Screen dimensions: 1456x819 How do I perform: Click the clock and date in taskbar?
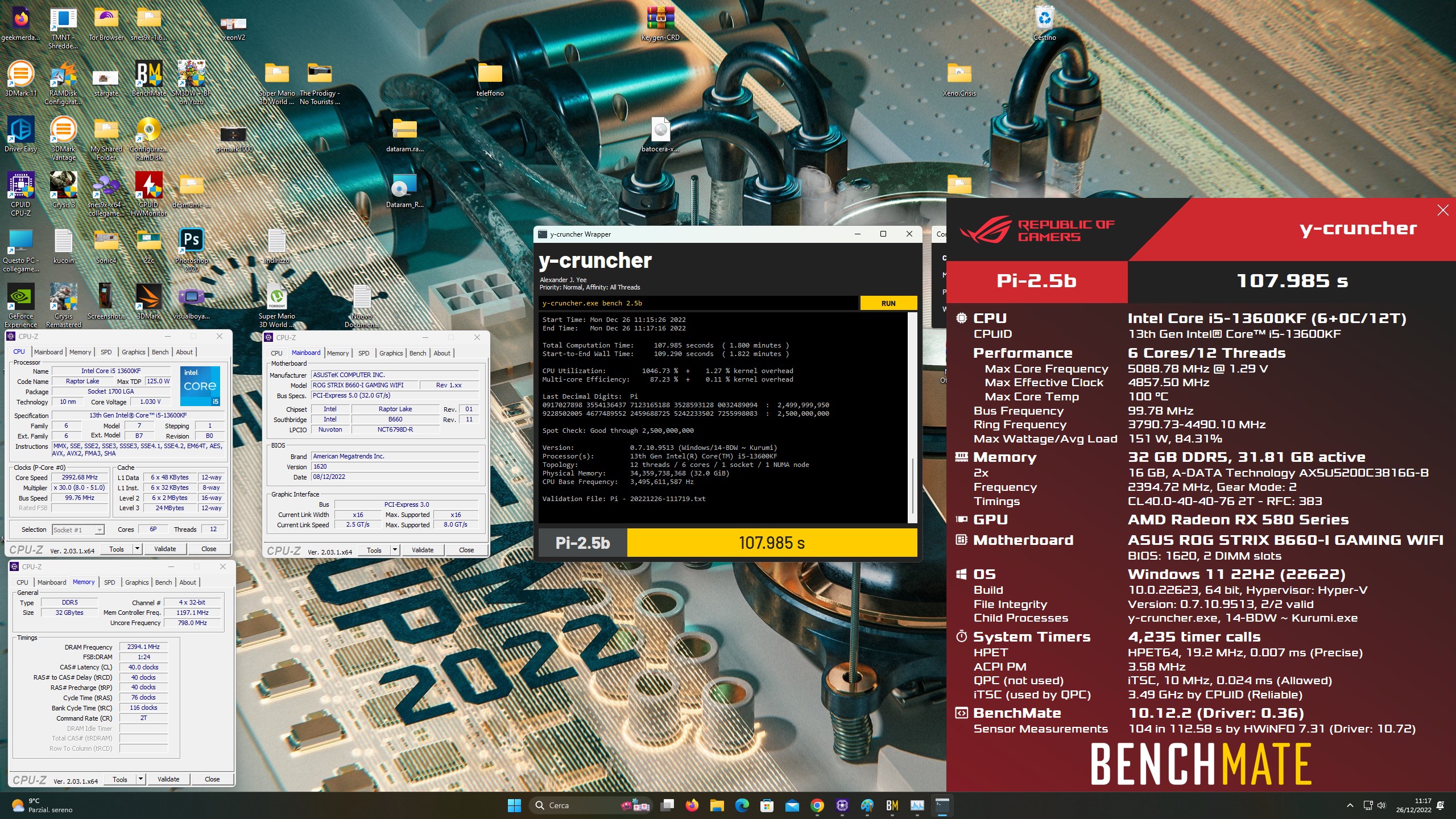coord(1414,805)
